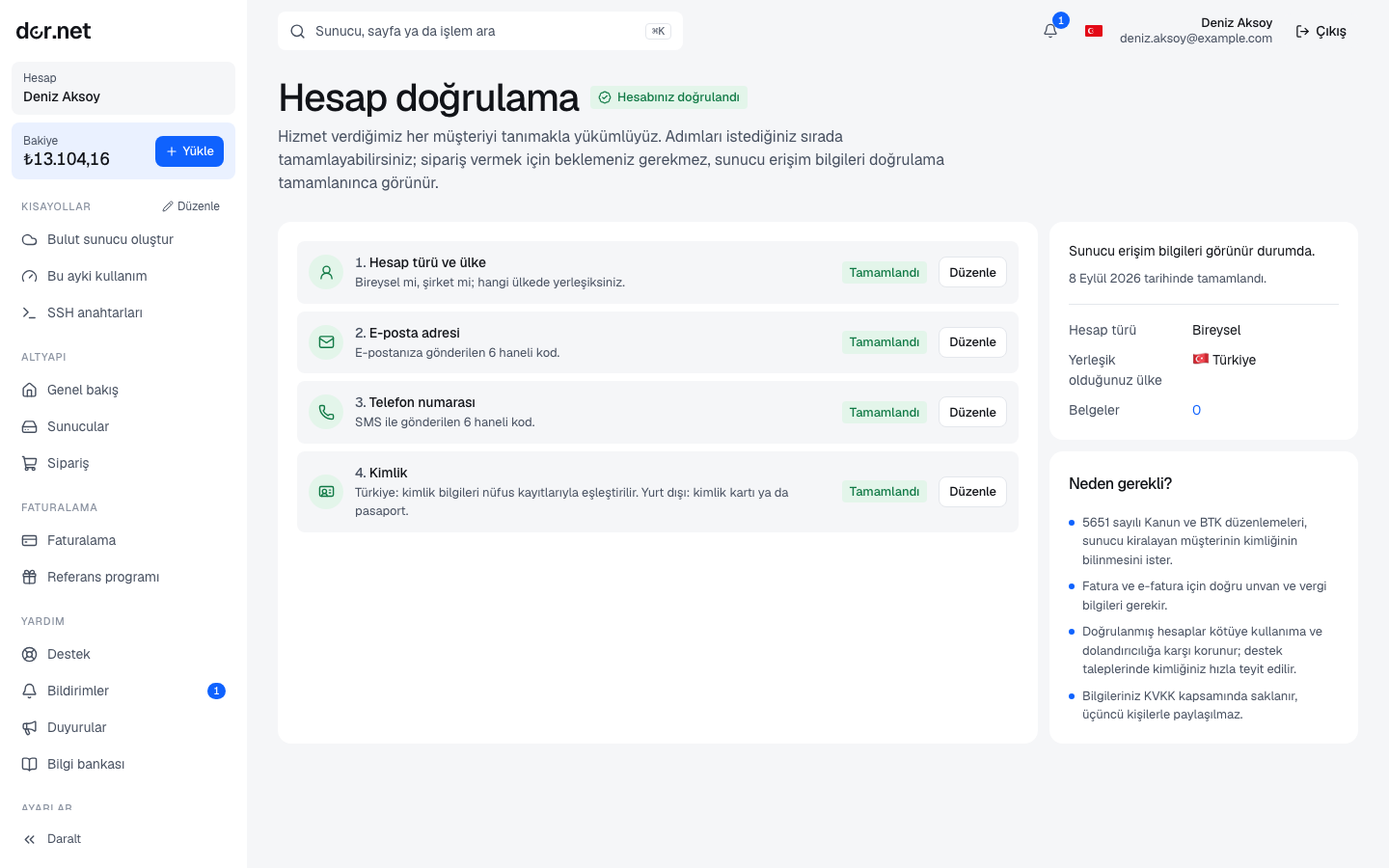
Task: Open Faturalama page
Action: click(x=123, y=540)
